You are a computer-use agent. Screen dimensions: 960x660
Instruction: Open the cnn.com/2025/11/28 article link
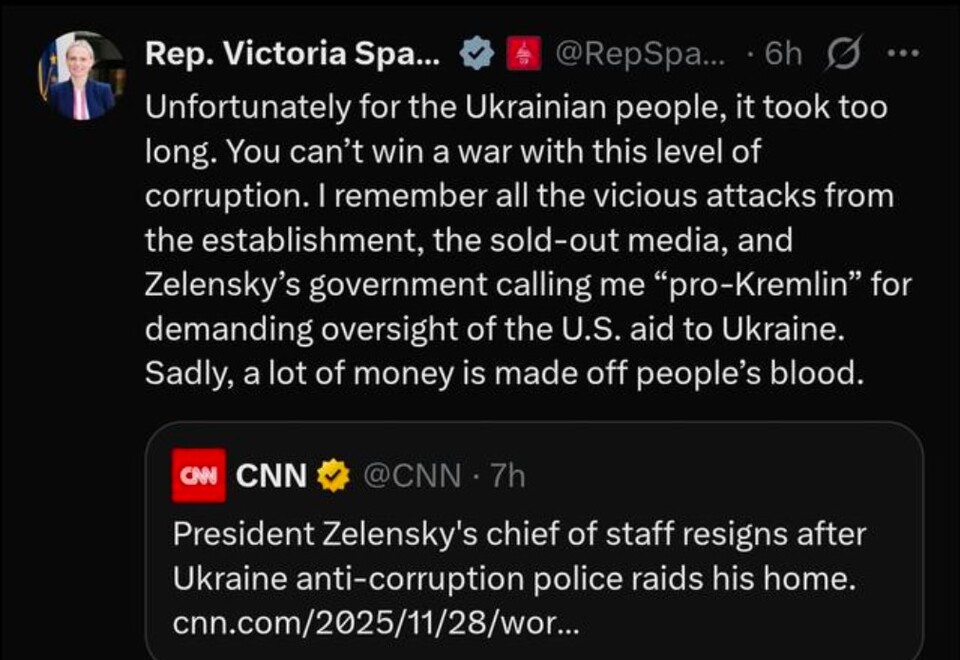click(375, 625)
